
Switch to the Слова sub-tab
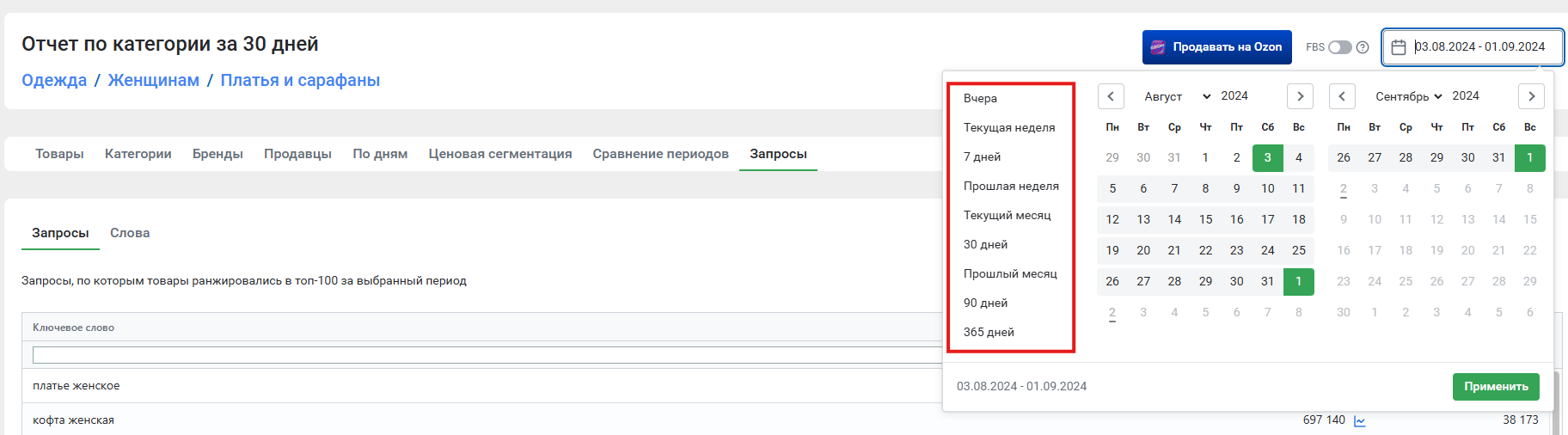point(130,233)
